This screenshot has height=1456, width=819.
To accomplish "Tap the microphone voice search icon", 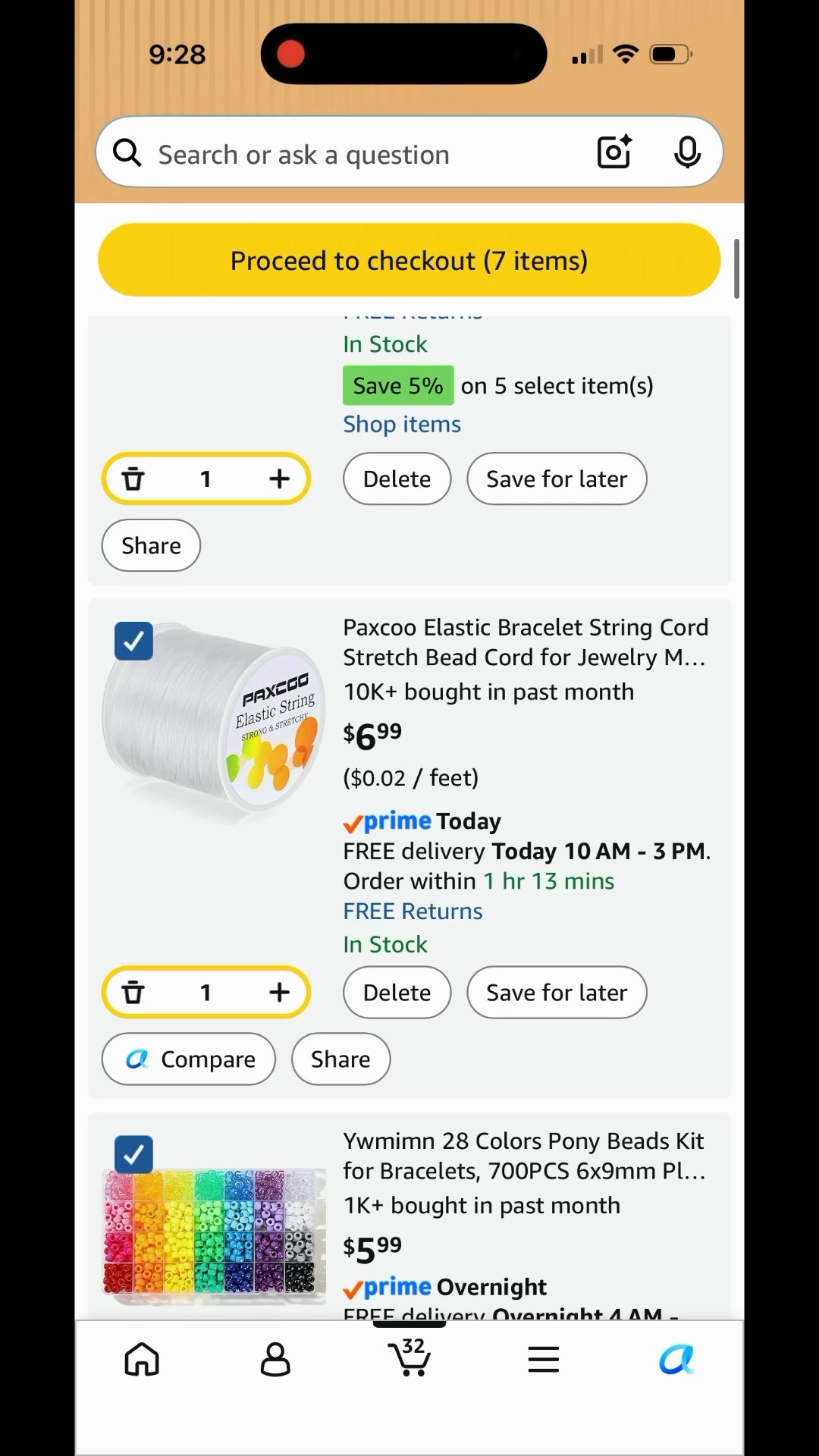I will tap(687, 152).
